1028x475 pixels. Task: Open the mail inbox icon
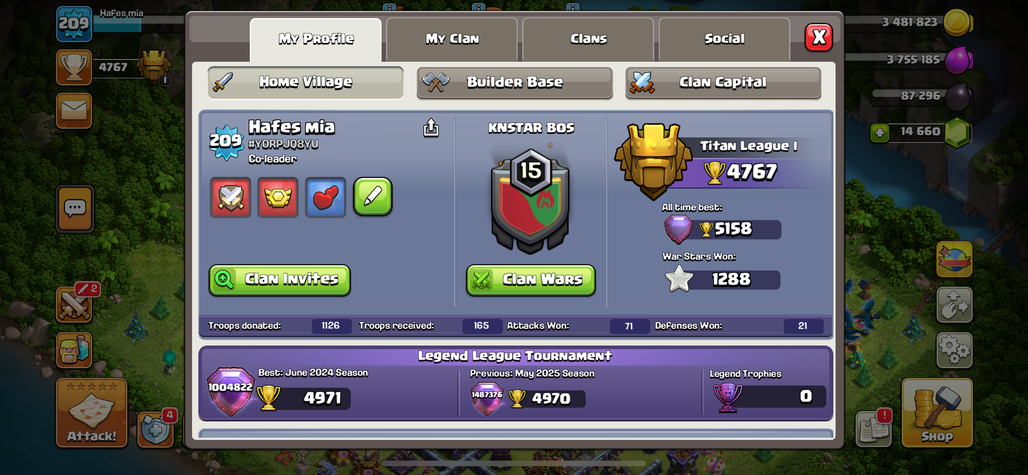point(74,111)
